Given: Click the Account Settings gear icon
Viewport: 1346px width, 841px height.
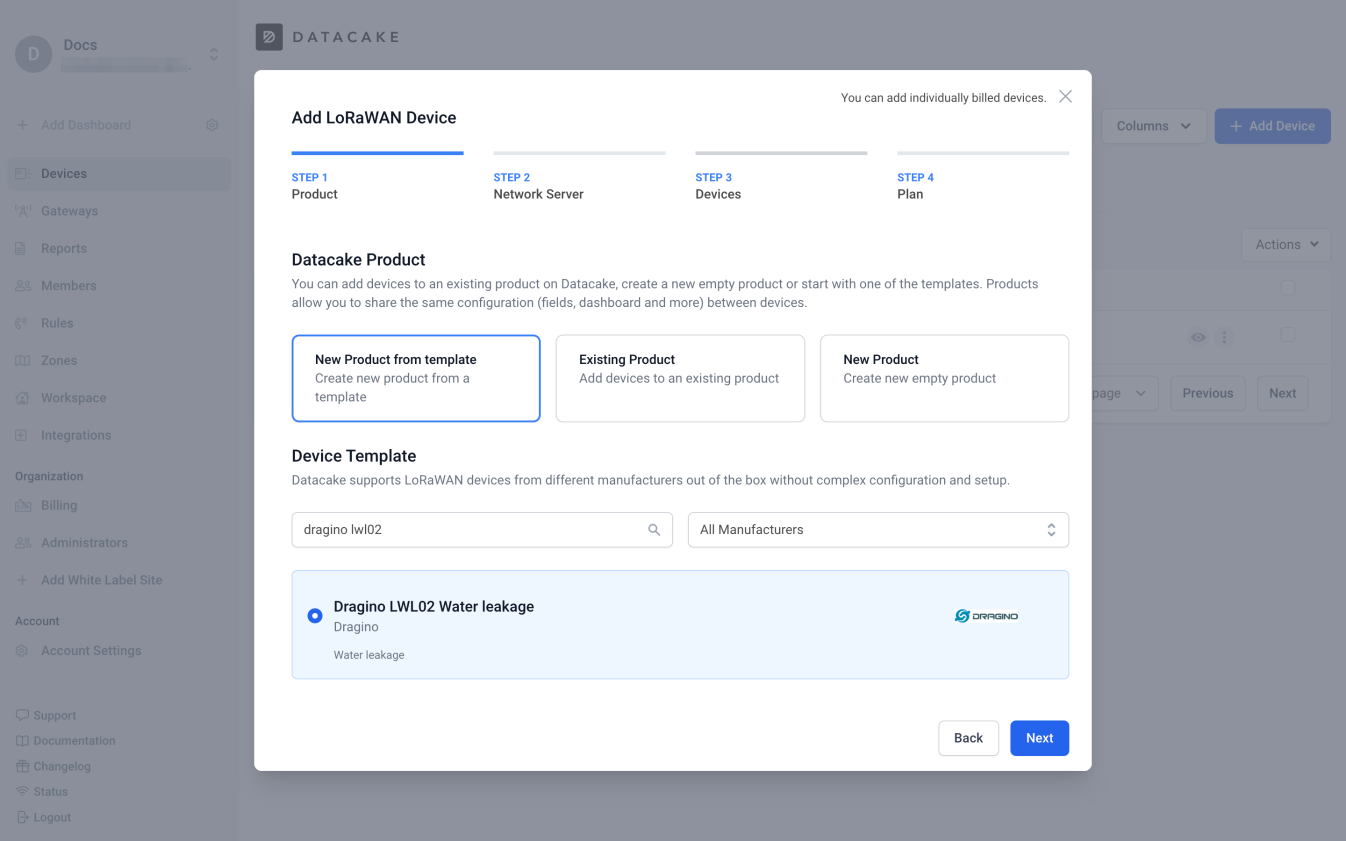Looking at the screenshot, I should click(x=22, y=651).
